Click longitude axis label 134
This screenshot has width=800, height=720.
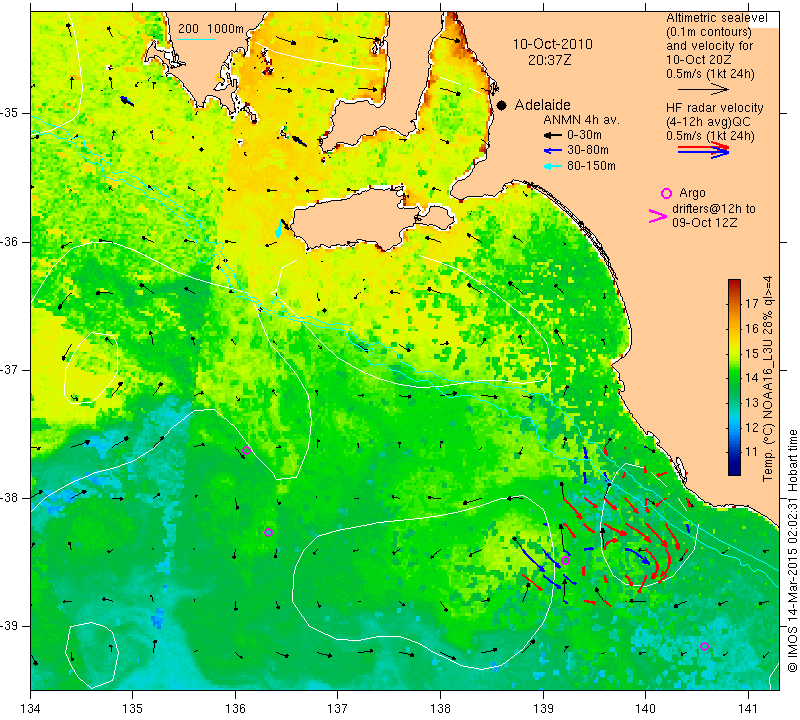[31, 709]
